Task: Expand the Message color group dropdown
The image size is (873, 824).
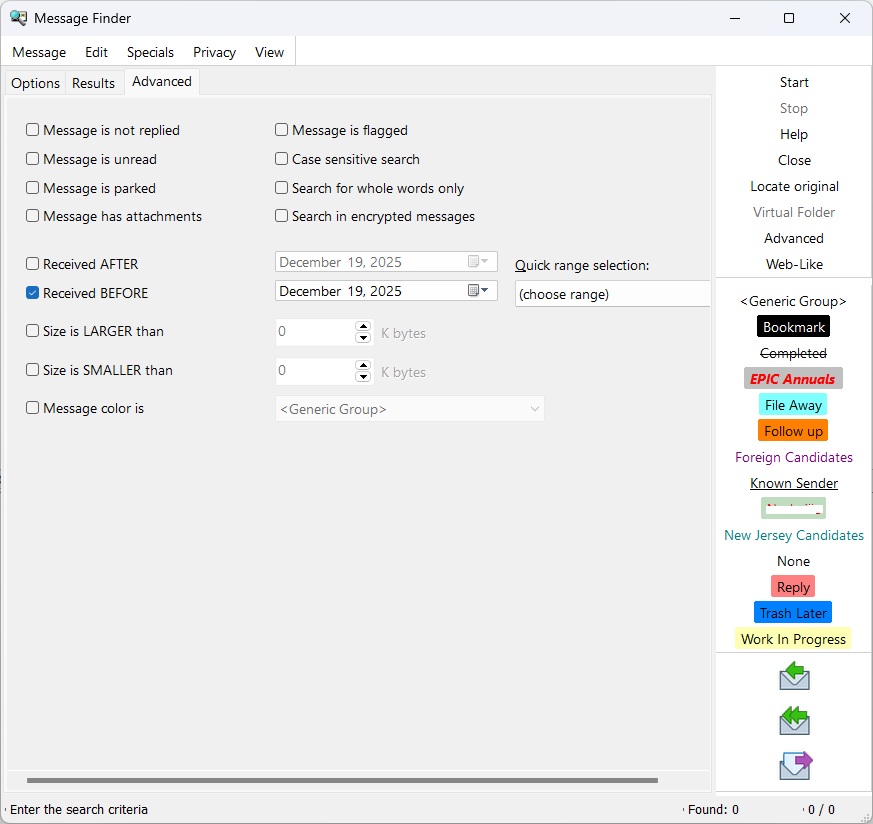Action: click(x=534, y=409)
